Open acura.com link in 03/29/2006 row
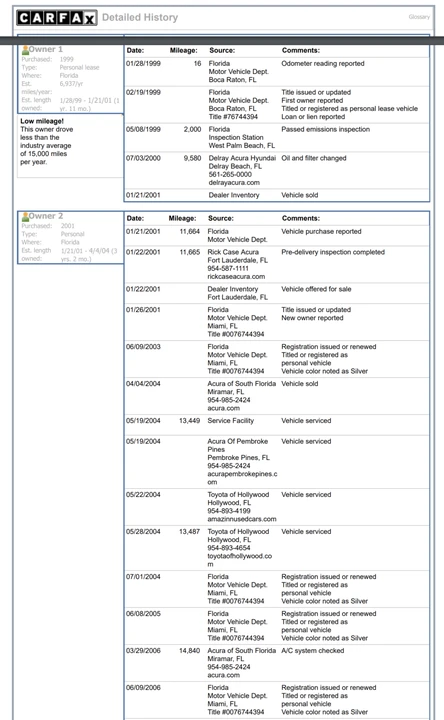This screenshot has width=444, height=720. [x=224, y=675]
